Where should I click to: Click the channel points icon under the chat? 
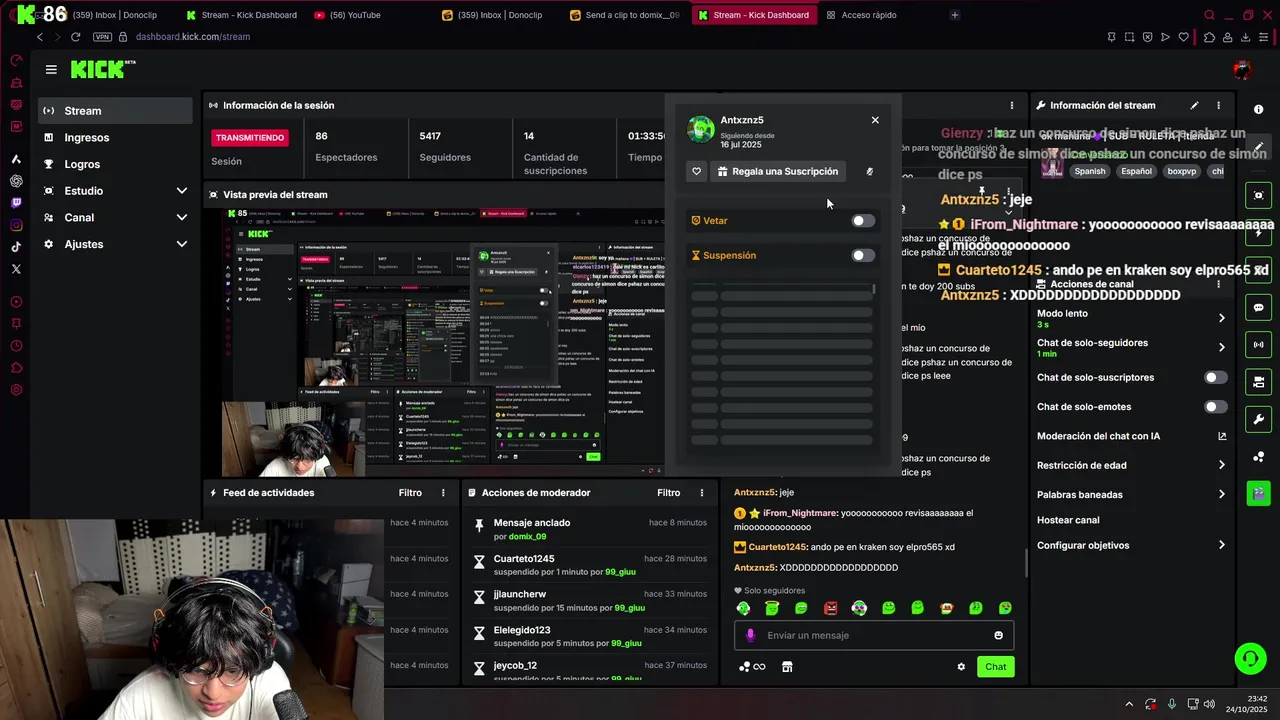(x=751, y=667)
